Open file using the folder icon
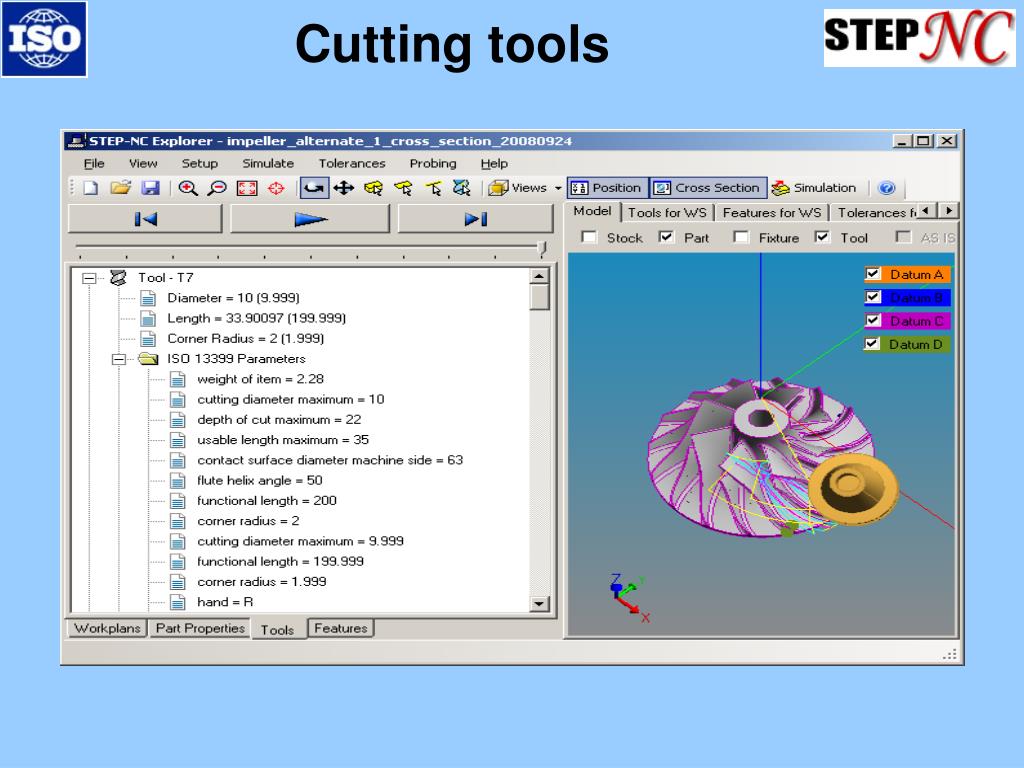The width and height of the screenshot is (1024, 768). point(120,188)
